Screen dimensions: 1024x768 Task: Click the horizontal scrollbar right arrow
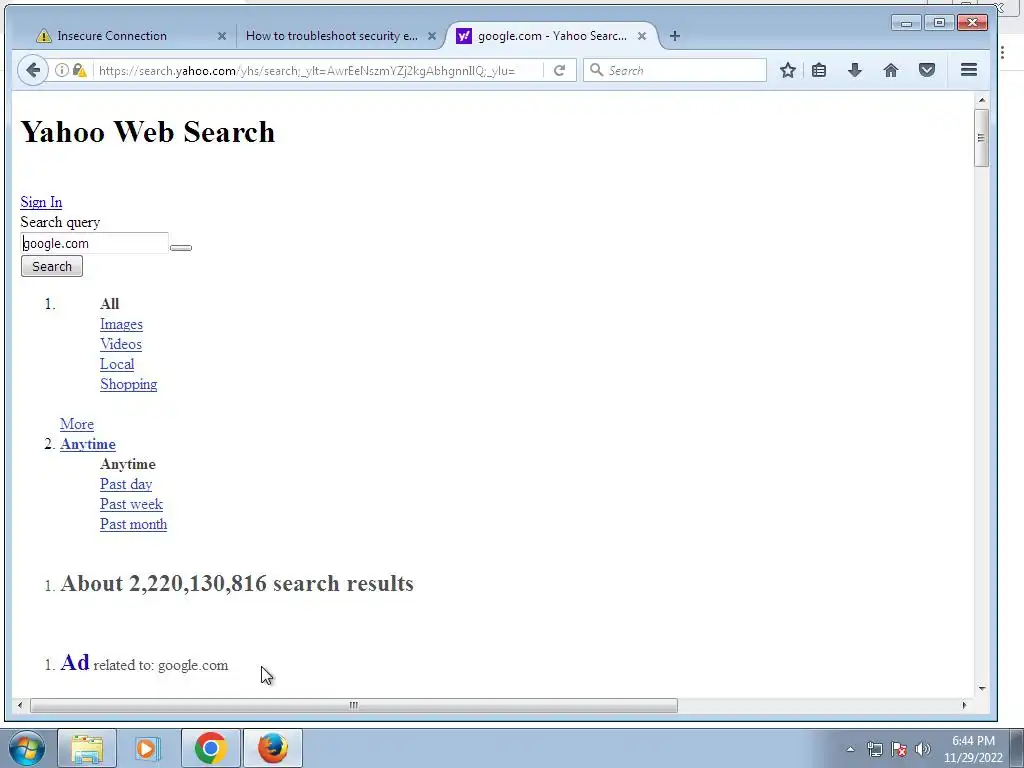point(964,705)
